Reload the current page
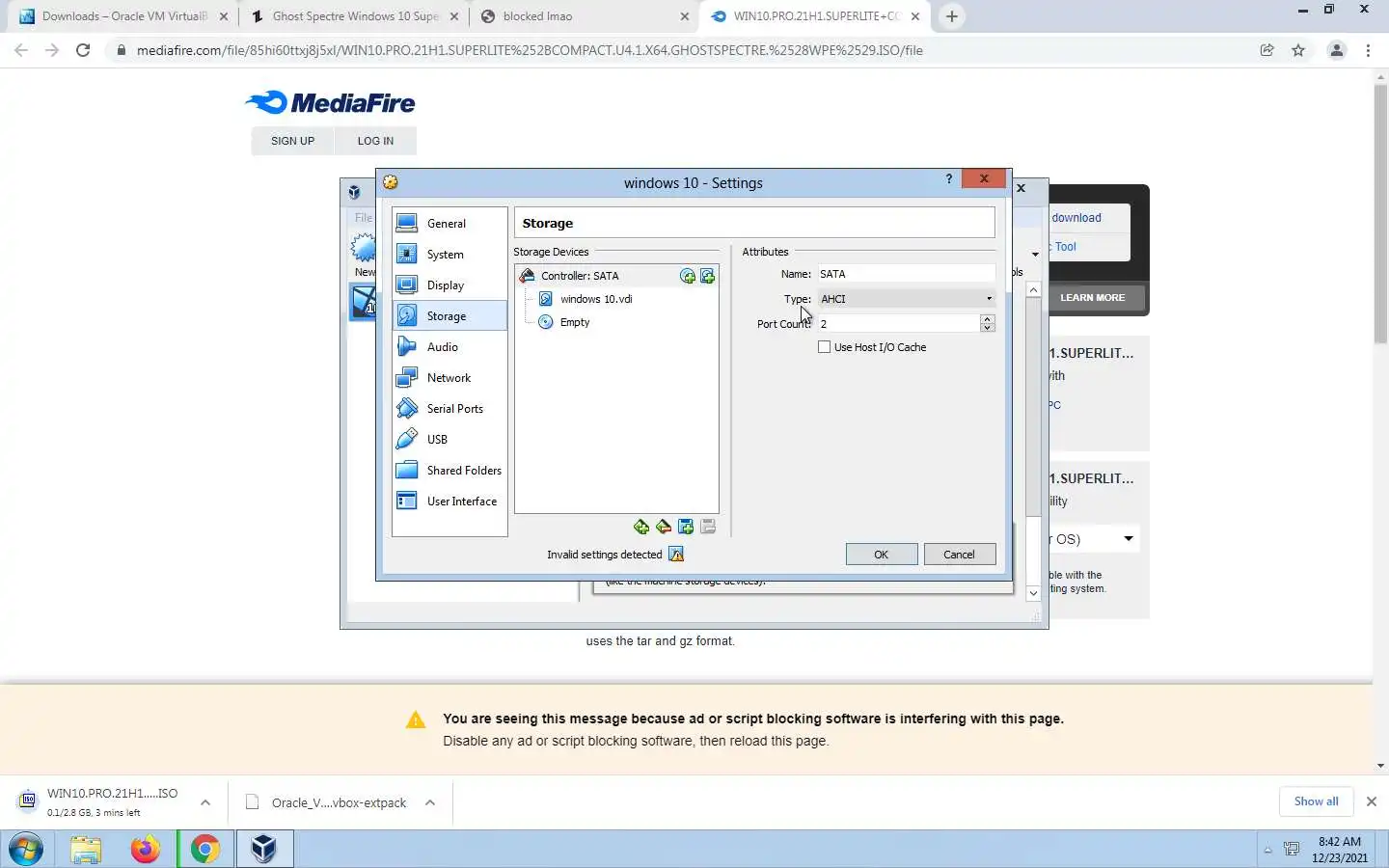 point(83,50)
